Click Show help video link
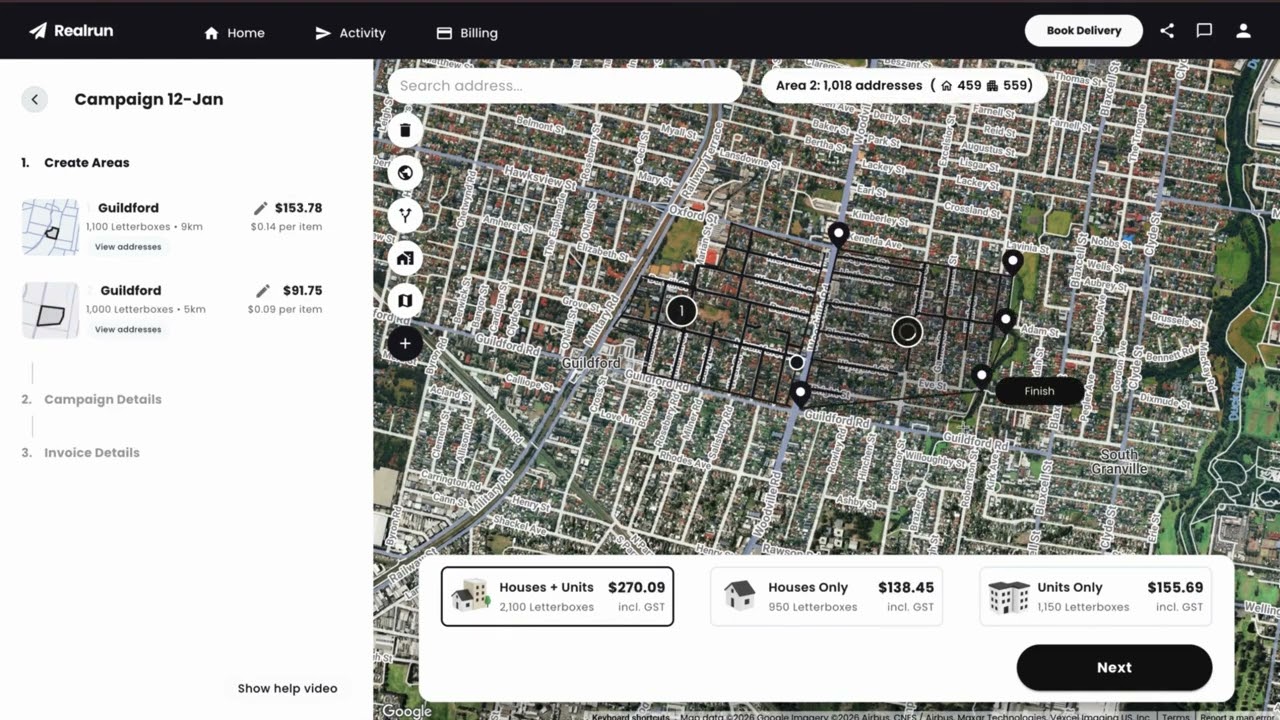The height and width of the screenshot is (720, 1280). coord(287,688)
